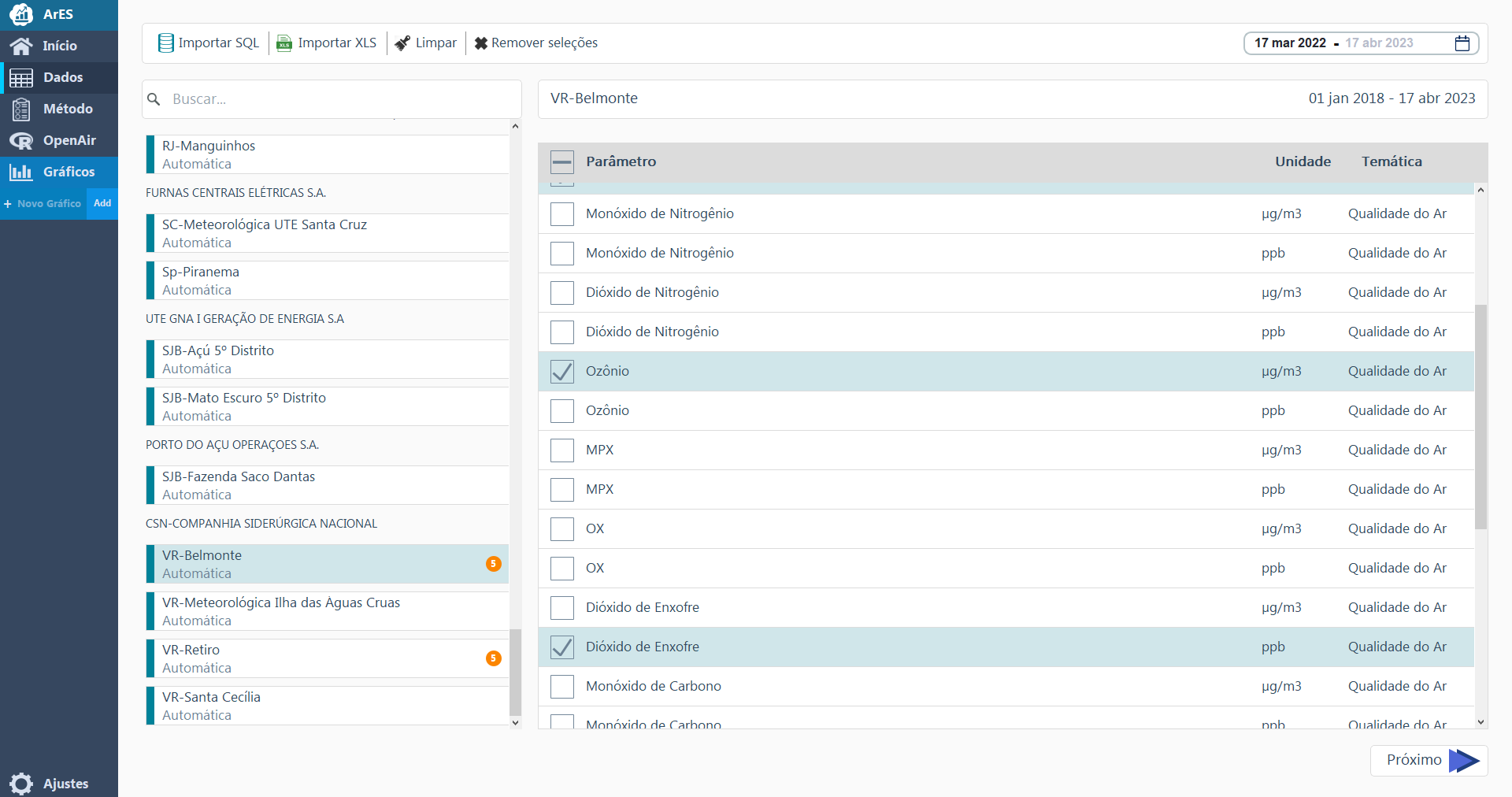Open the Método panel
Screen dimensions: 1512x797
[x=58, y=109]
